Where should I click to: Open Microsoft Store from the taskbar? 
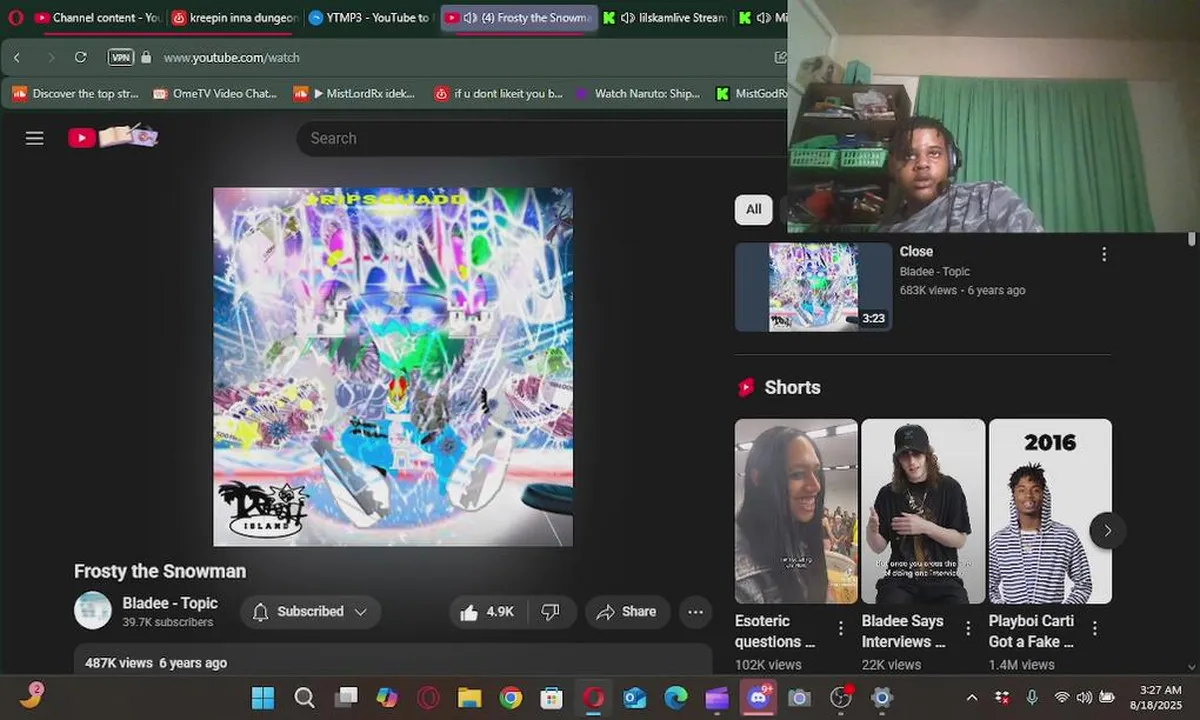pos(552,697)
